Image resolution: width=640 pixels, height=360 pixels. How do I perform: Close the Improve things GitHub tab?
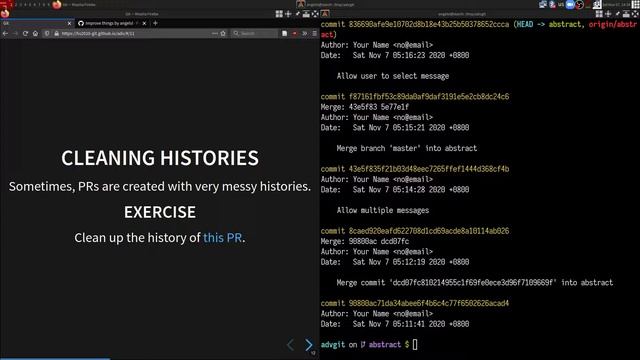point(144,23)
